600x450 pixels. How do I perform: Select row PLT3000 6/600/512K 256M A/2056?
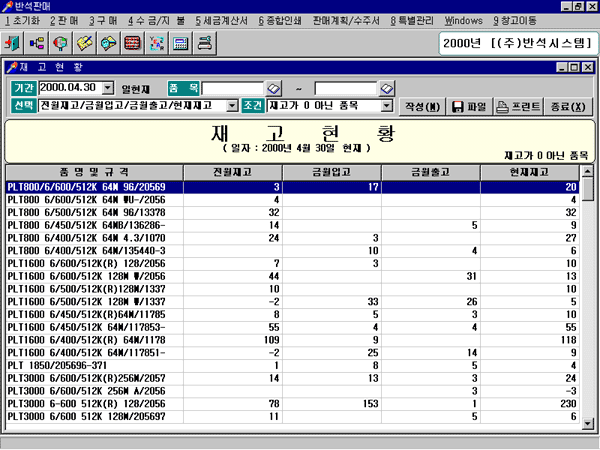pos(293,391)
